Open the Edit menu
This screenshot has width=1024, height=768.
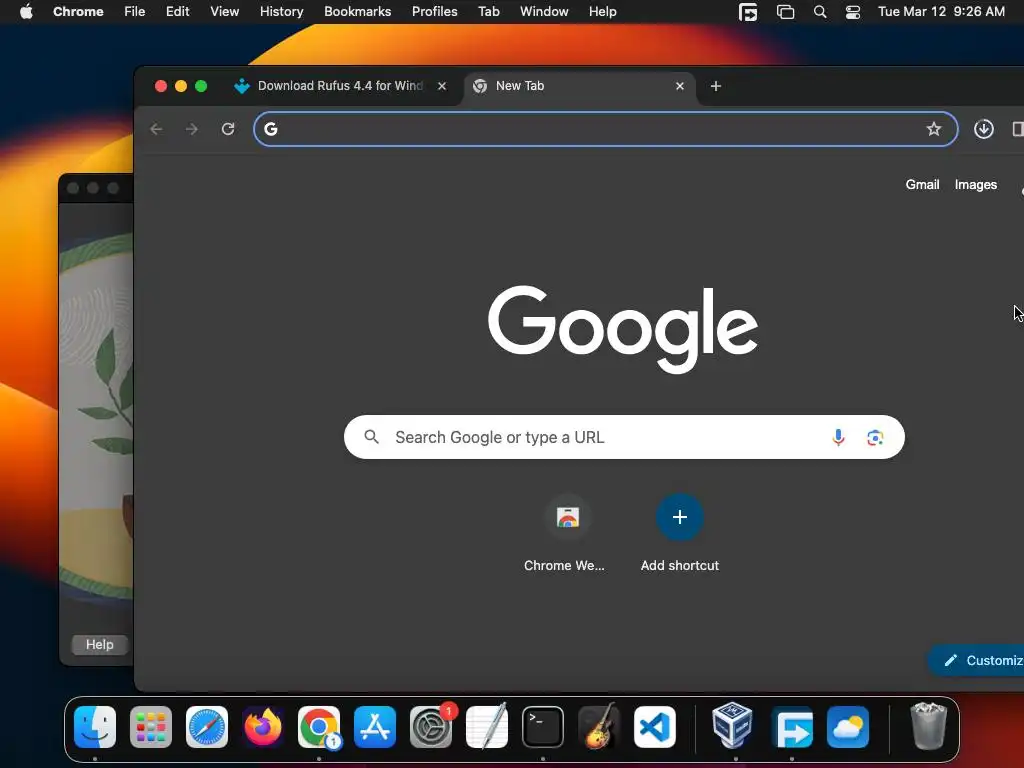pyautogui.click(x=178, y=12)
